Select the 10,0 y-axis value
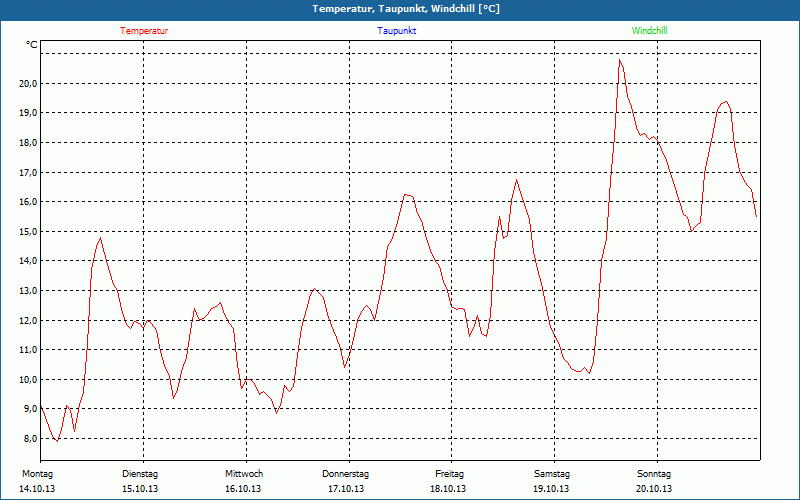 point(28,380)
